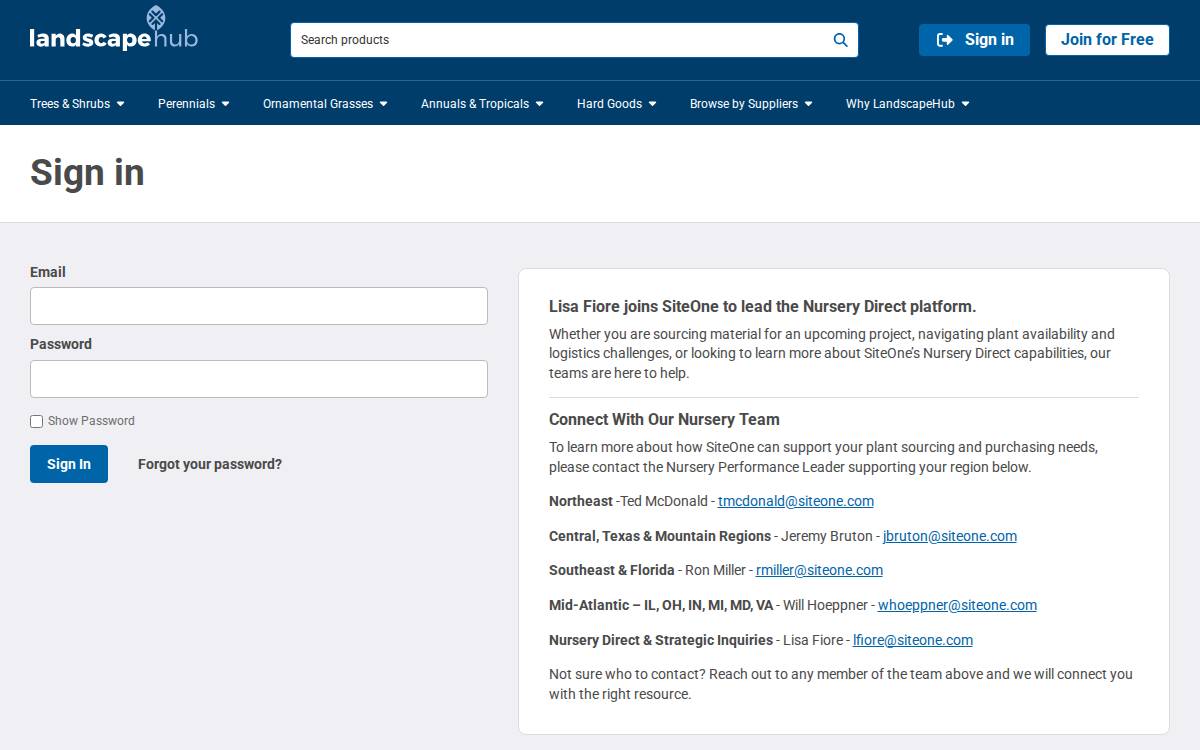Image resolution: width=1200 pixels, height=750 pixels.
Task: Click into the Email input field
Action: coord(259,306)
